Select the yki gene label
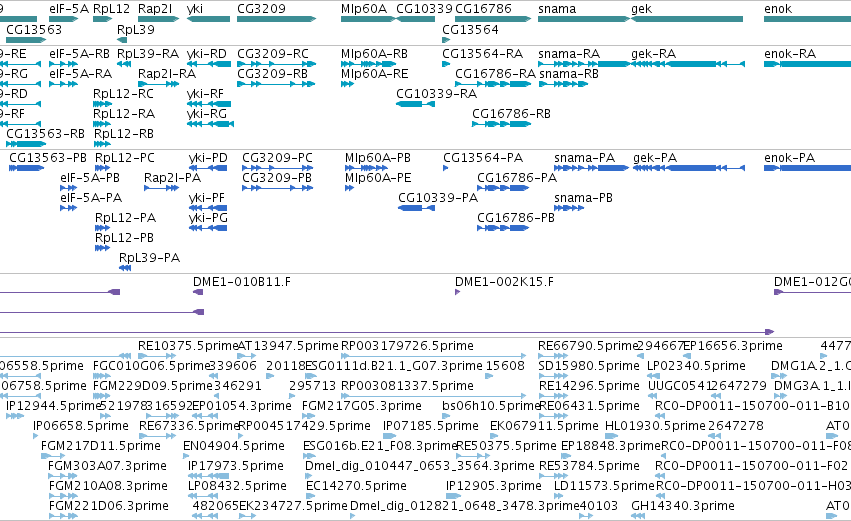Image resolution: width=851 pixels, height=521 pixels. tap(195, 9)
